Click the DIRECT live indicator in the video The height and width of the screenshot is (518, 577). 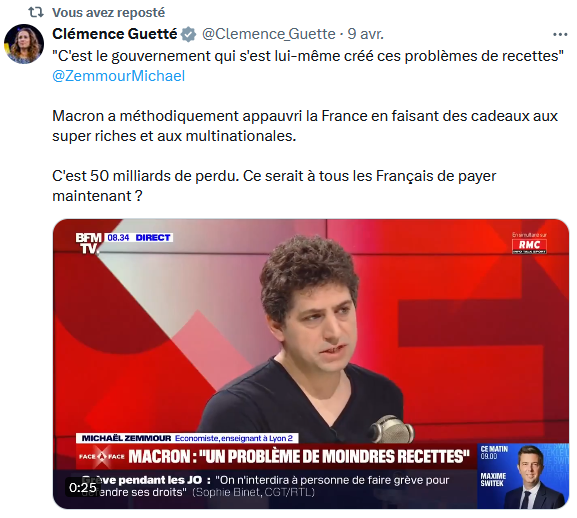(x=153, y=238)
